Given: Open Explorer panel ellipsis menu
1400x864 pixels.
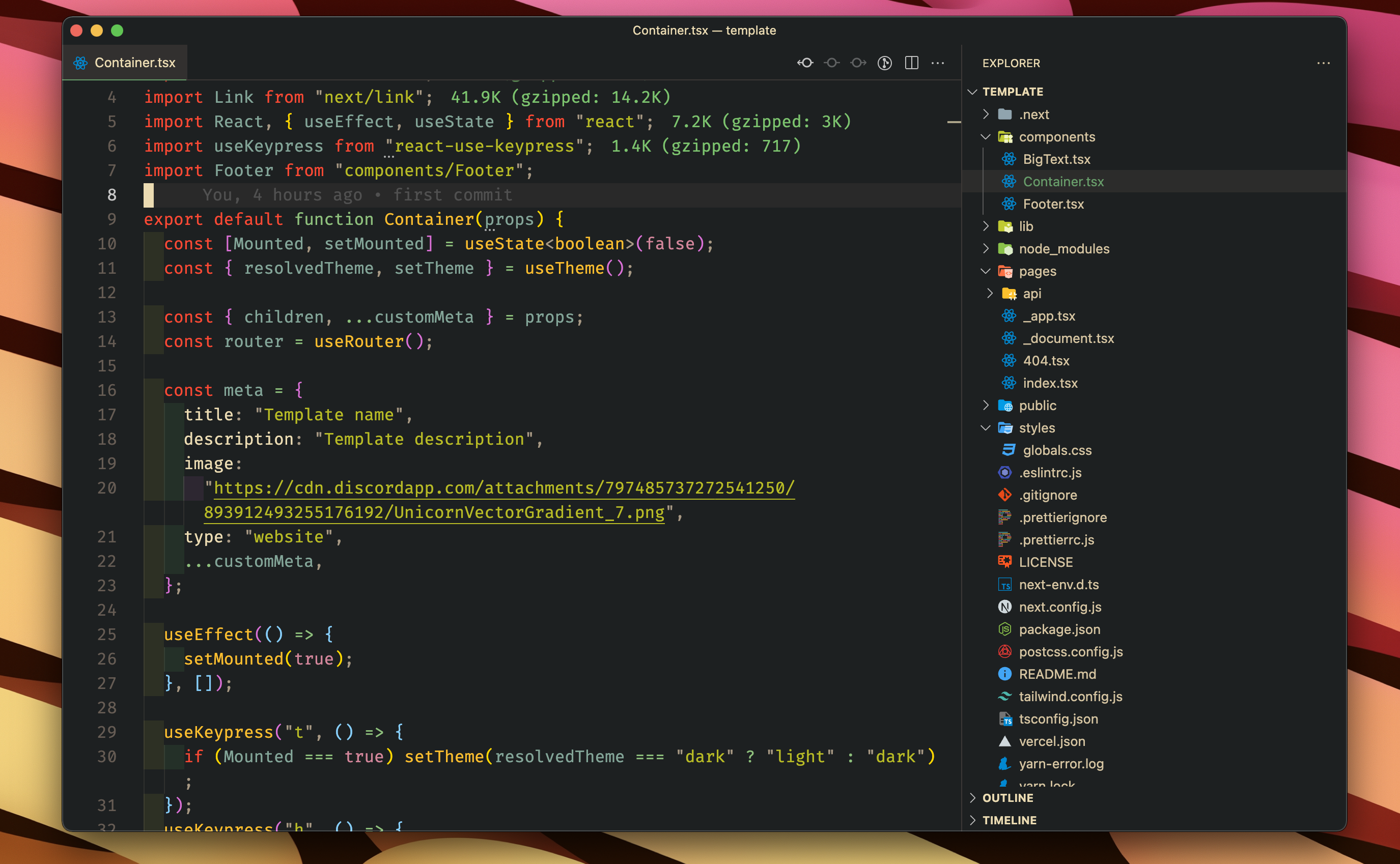Looking at the screenshot, I should (x=1324, y=63).
